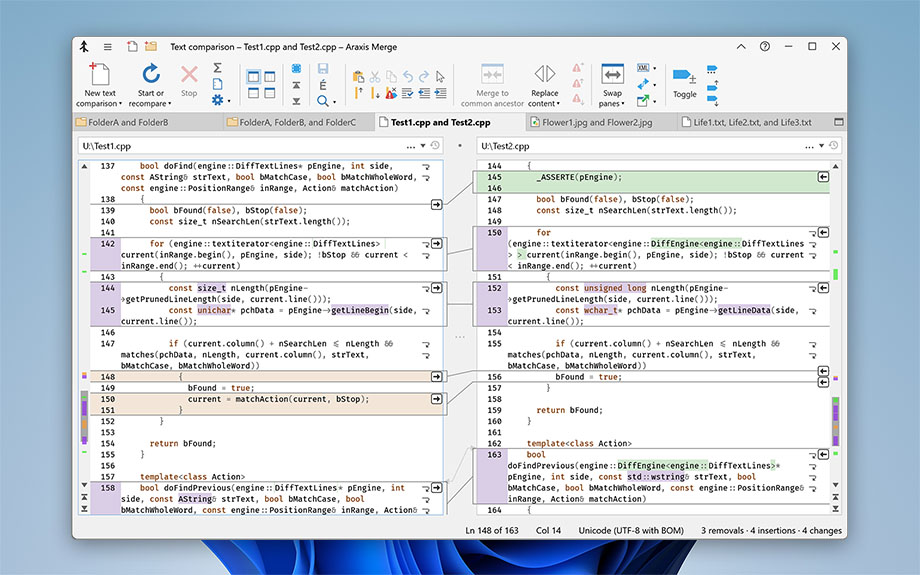This screenshot has width=920, height=575.
Task: Click the orange previous-change up arrow icon
Action: pos(358,93)
